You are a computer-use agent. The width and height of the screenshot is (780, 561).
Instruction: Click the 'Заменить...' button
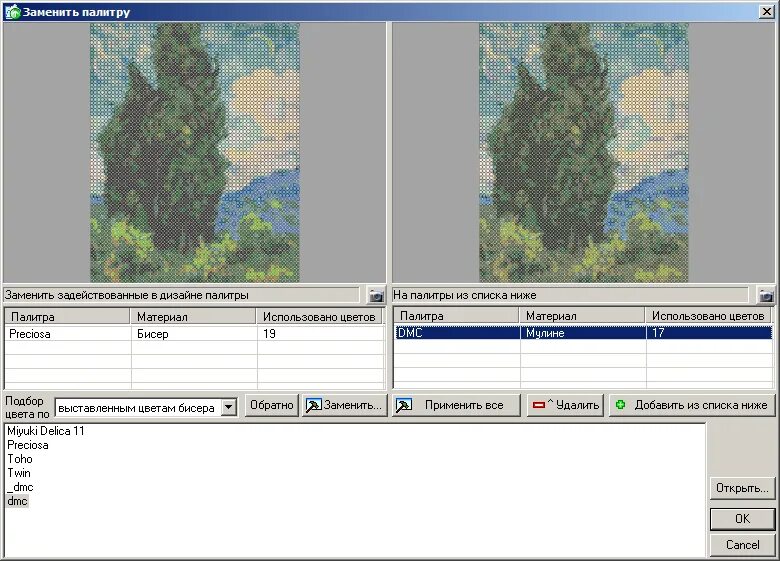click(x=344, y=405)
